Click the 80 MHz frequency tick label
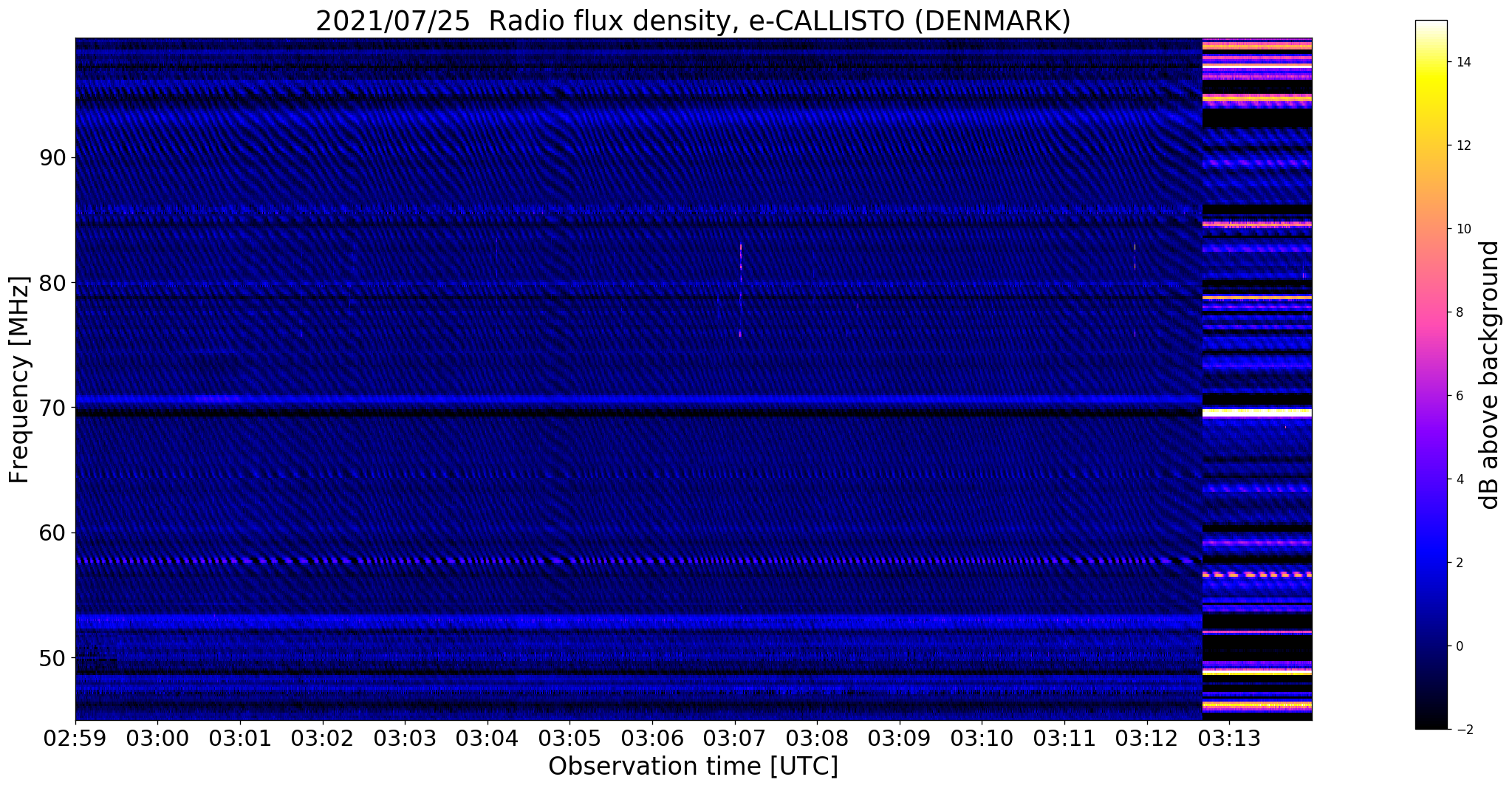 click(x=52, y=283)
